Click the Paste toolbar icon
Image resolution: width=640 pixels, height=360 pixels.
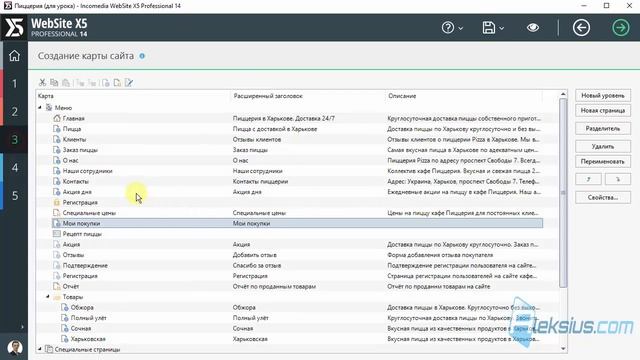tap(66, 83)
